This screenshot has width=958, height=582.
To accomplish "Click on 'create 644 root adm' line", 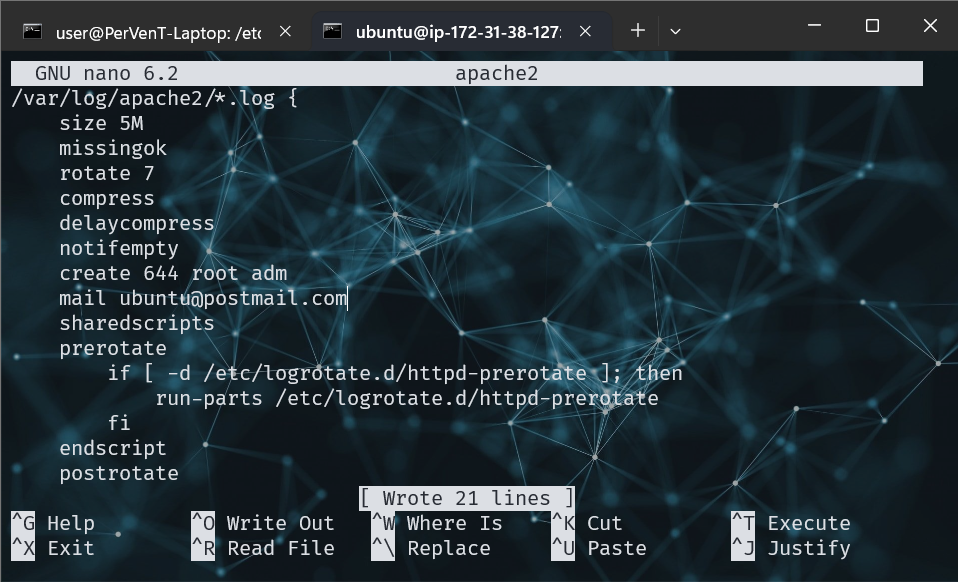I will point(173,273).
